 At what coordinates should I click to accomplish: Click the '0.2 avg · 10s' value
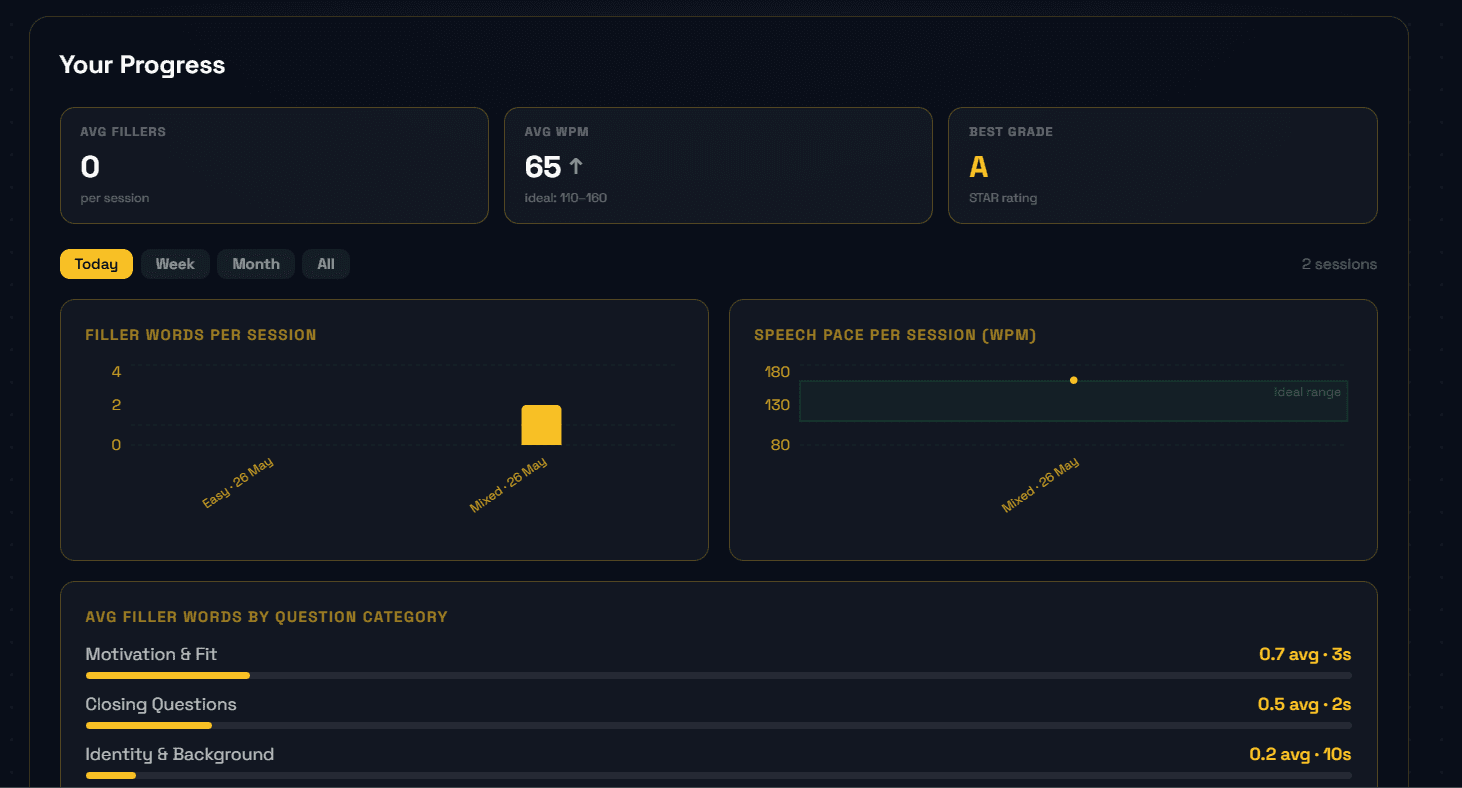tap(1300, 754)
